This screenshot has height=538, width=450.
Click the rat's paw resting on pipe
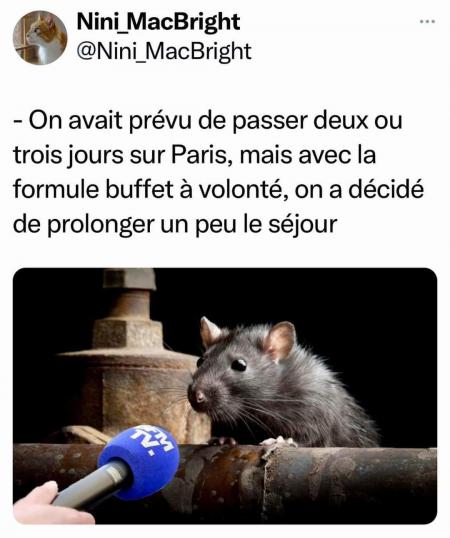coord(279,442)
